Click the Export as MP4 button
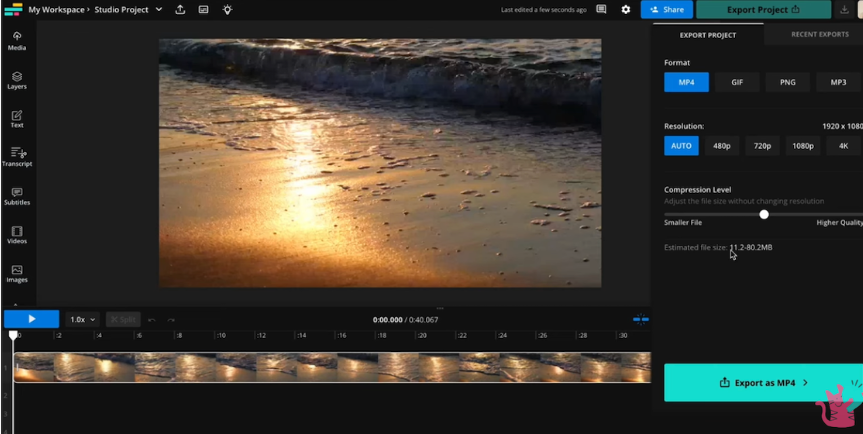This screenshot has width=863, height=434. (763, 383)
